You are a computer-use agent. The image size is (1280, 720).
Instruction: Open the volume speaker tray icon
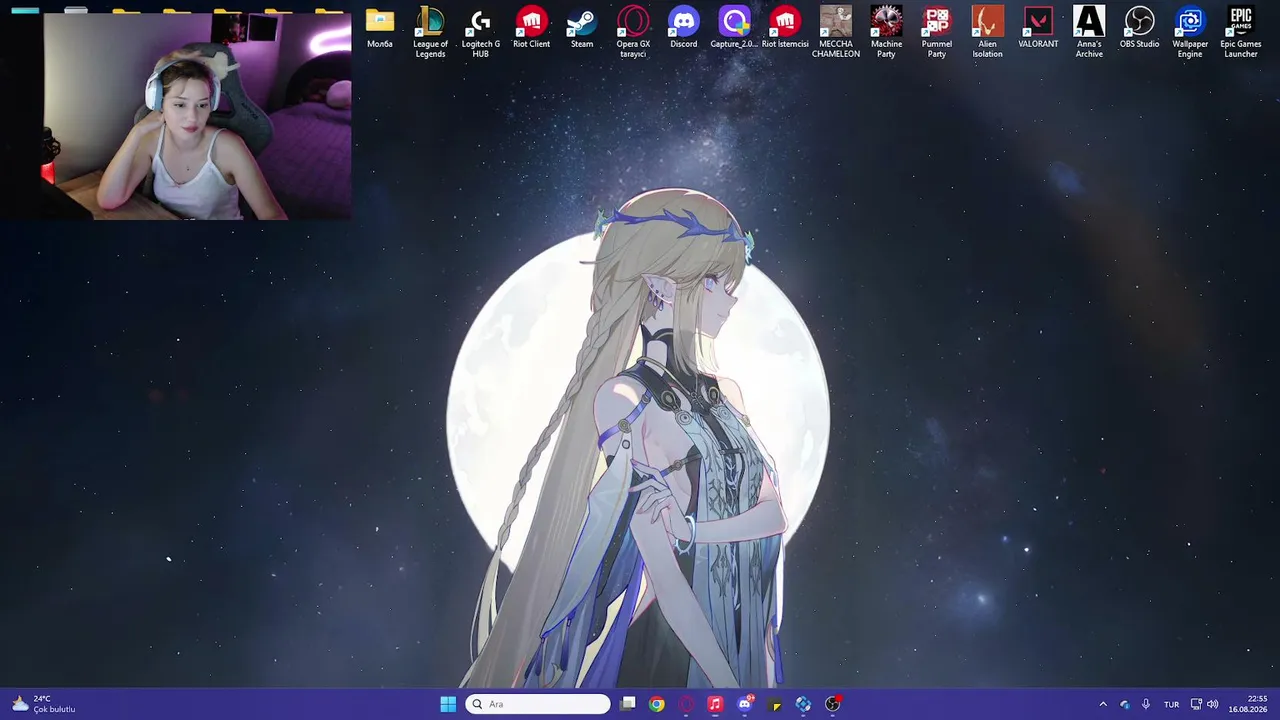click(x=1213, y=704)
